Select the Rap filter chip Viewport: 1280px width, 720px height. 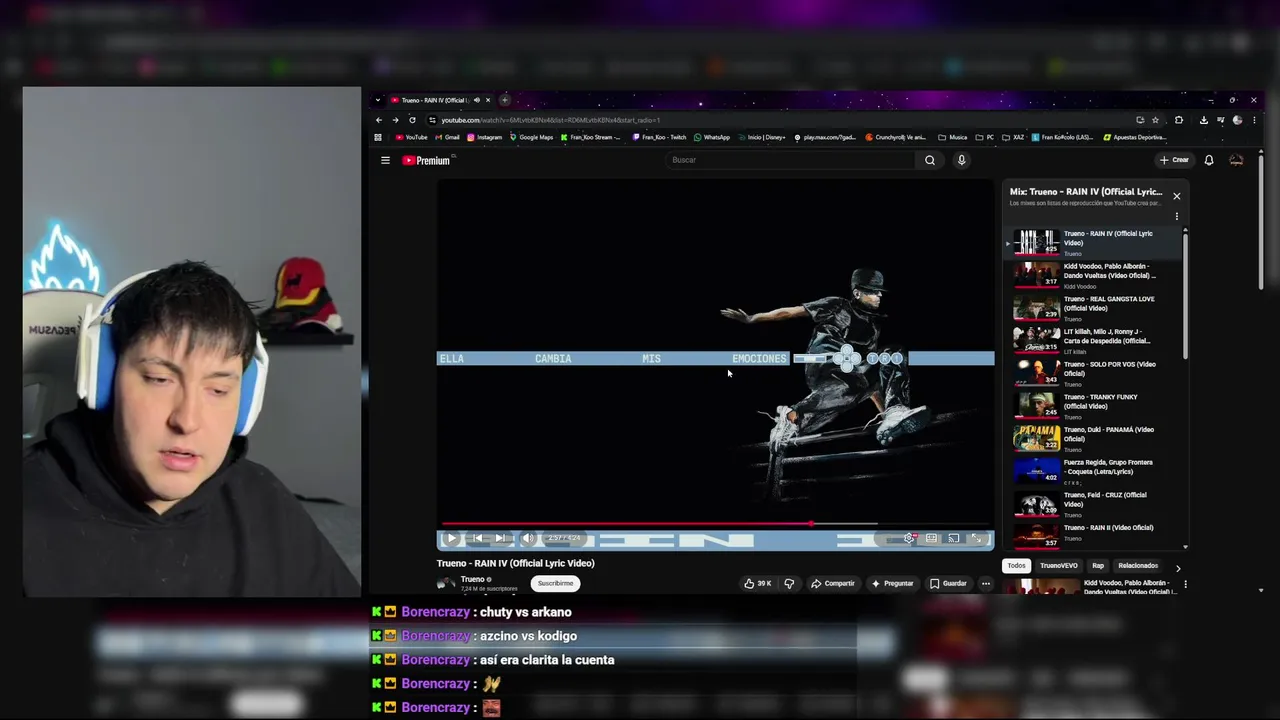click(1098, 566)
